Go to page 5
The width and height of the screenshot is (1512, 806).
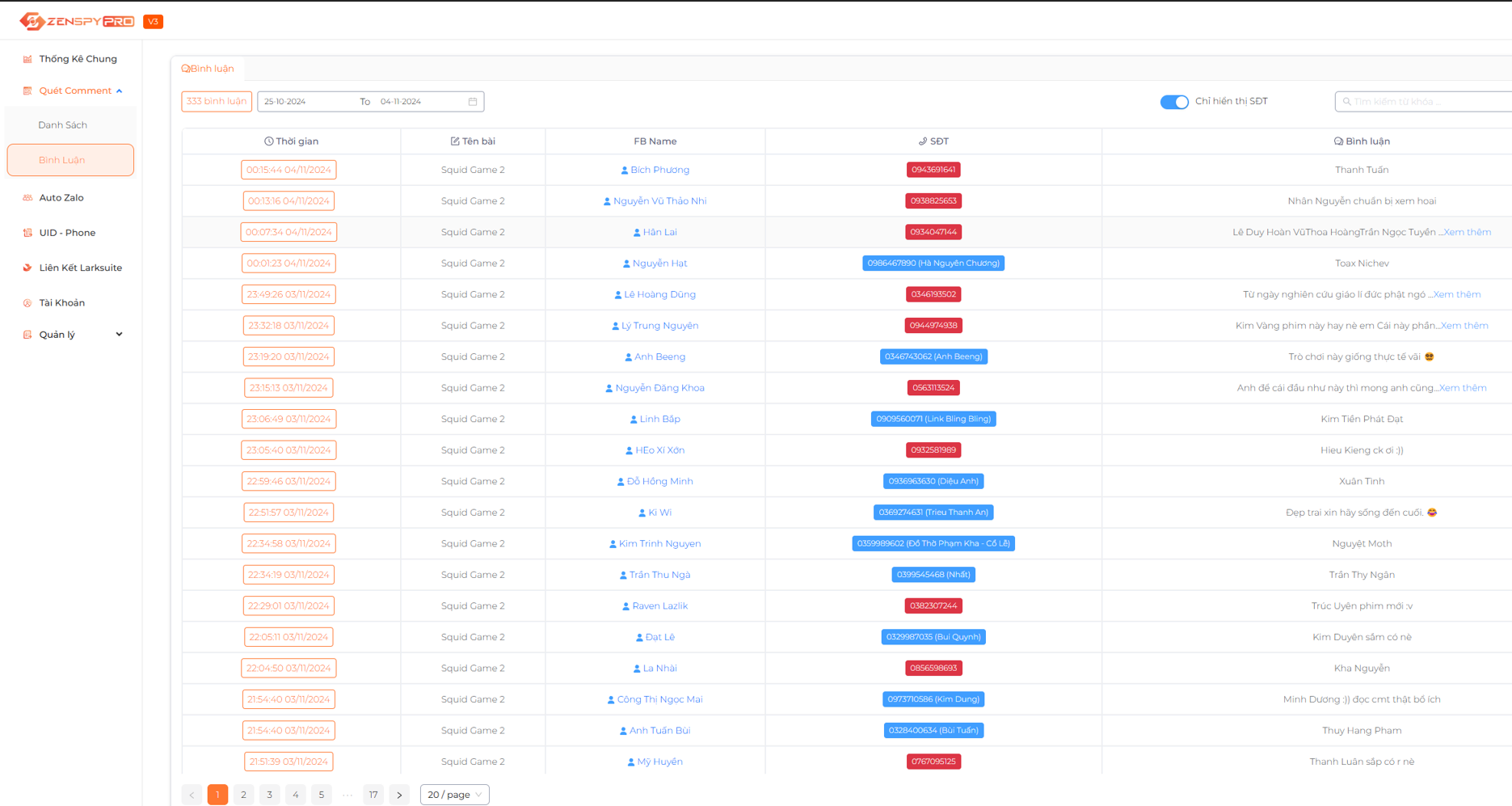pos(321,795)
